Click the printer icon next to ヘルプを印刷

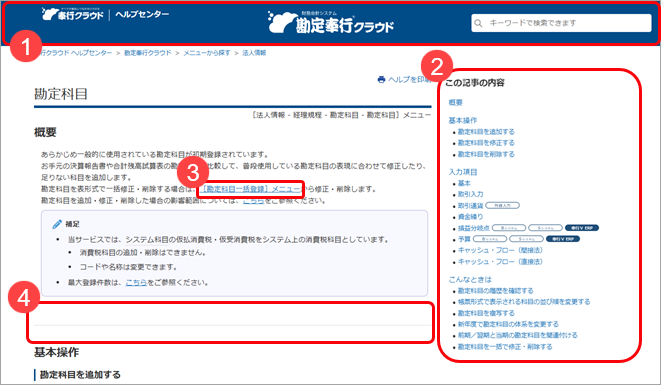[382, 79]
